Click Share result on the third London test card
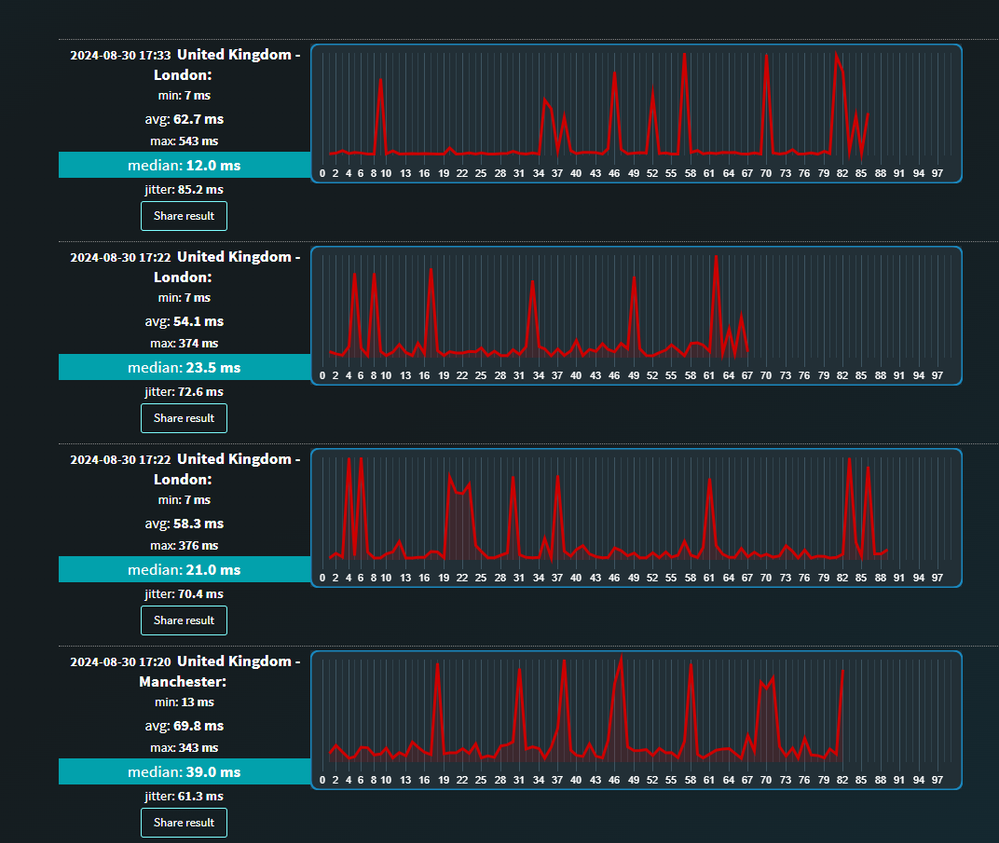Viewport: 999px width, 843px height. pyautogui.click(x=183, y=620)
